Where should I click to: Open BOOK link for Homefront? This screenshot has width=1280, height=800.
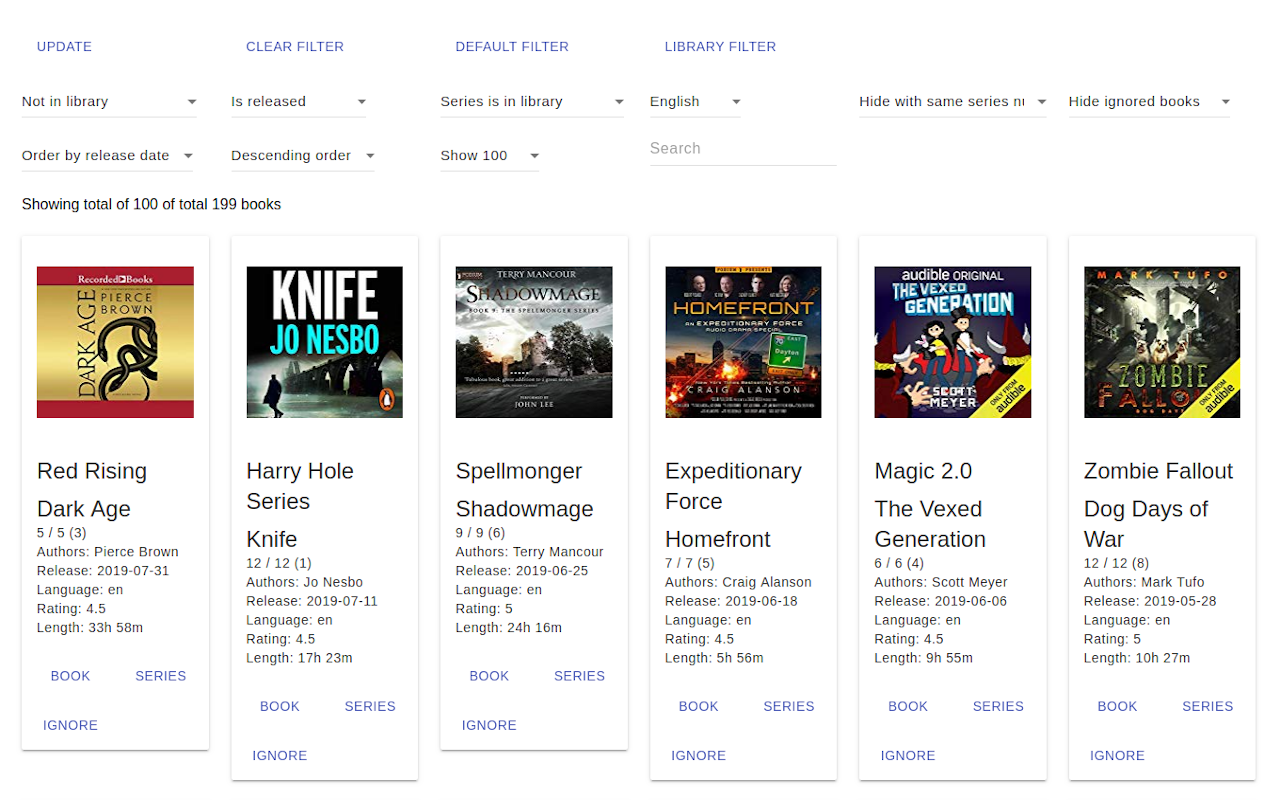pos(699,706)
